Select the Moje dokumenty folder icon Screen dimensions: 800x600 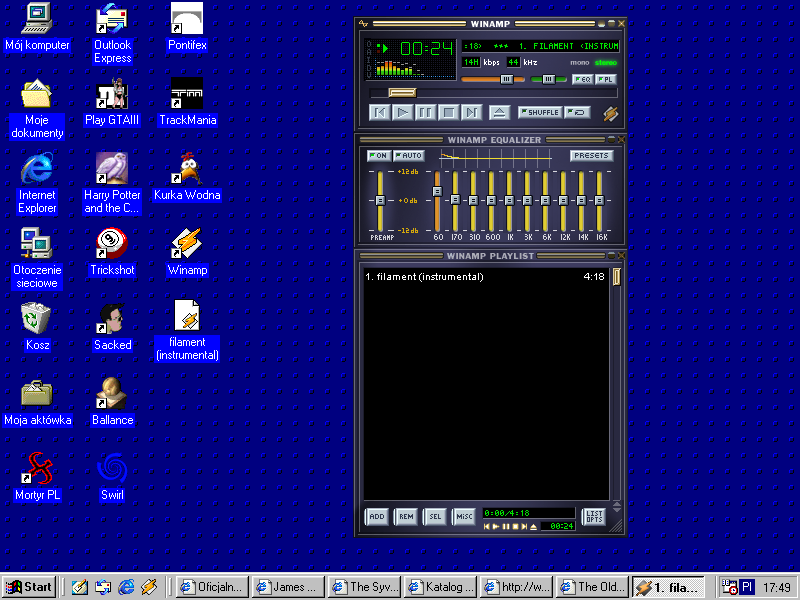(x=37, y=109)
